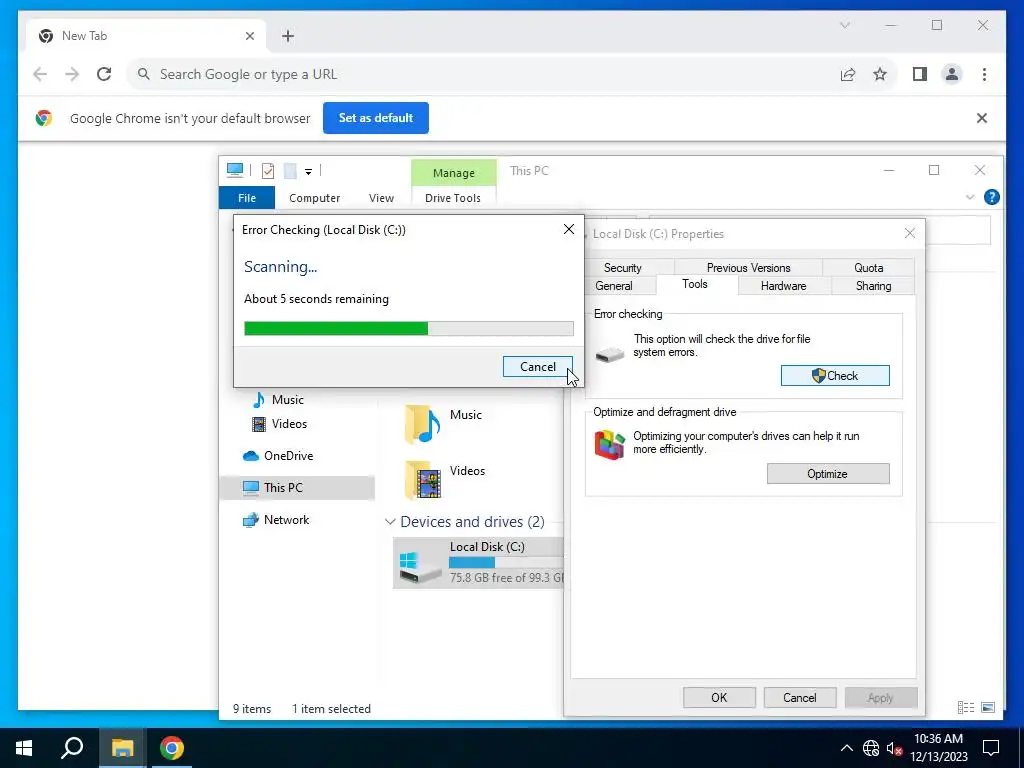Screen dimensions: 1024x768
Task: Switch Explorer to large icons view
Action: pyautogui.click(x=988, y=707)
